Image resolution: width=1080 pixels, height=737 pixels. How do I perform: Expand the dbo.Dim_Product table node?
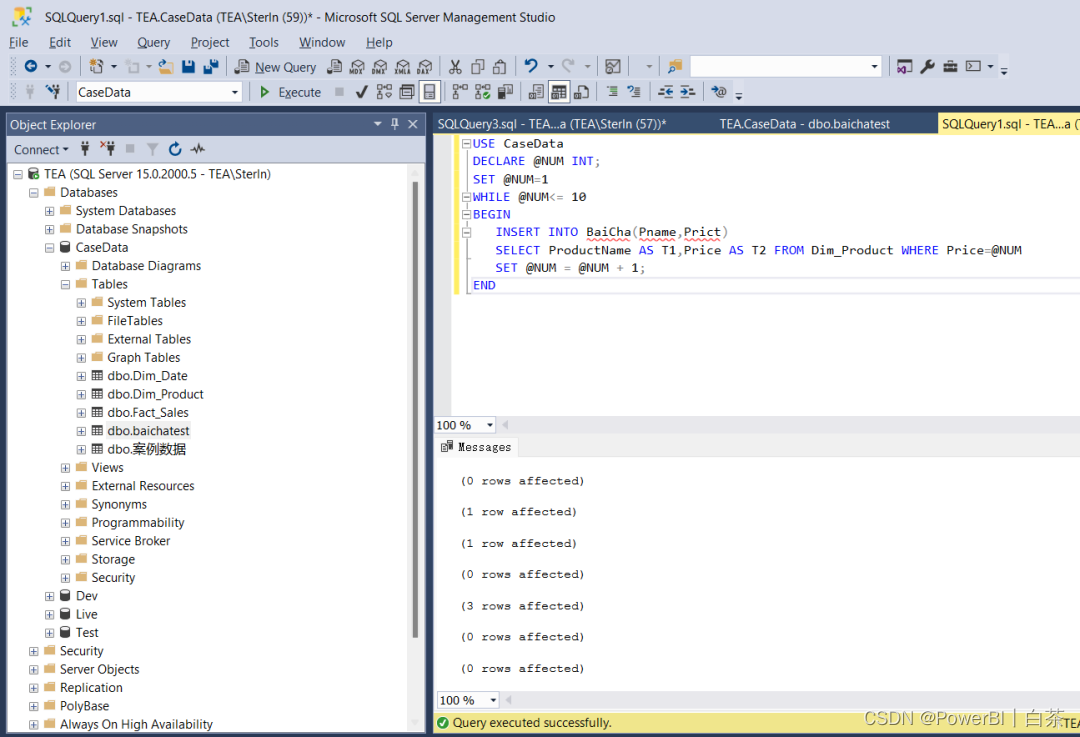(x=81, y=395)
